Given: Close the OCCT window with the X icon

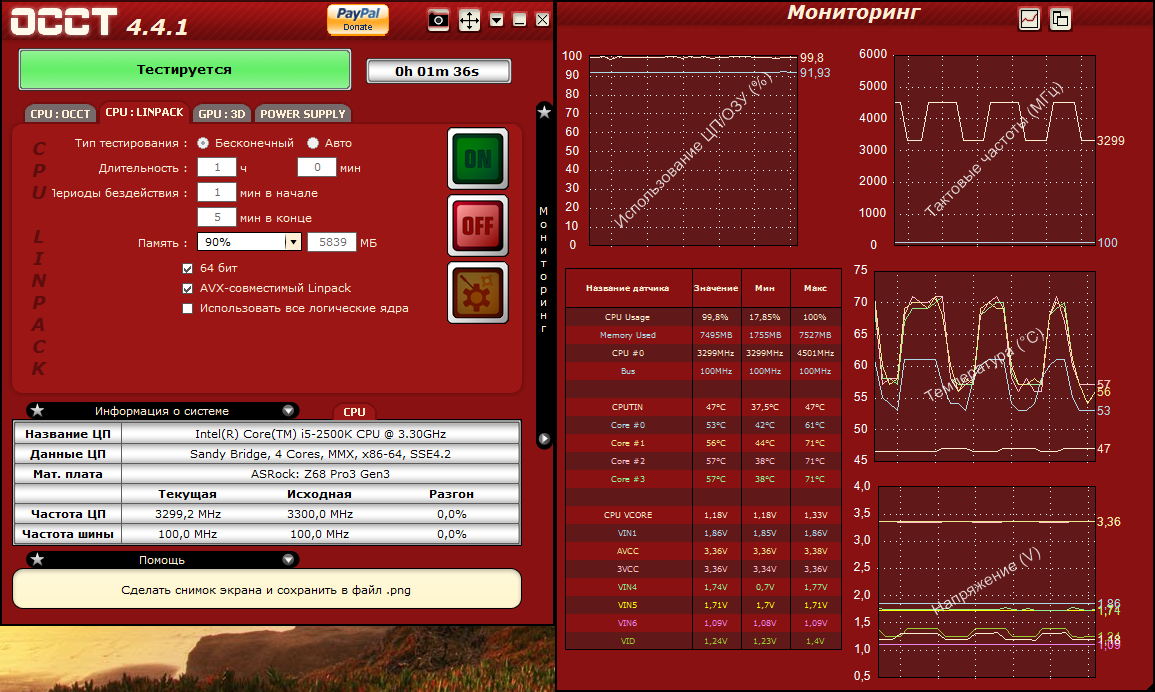Looking at the screenshot, I should pos(542,20).
